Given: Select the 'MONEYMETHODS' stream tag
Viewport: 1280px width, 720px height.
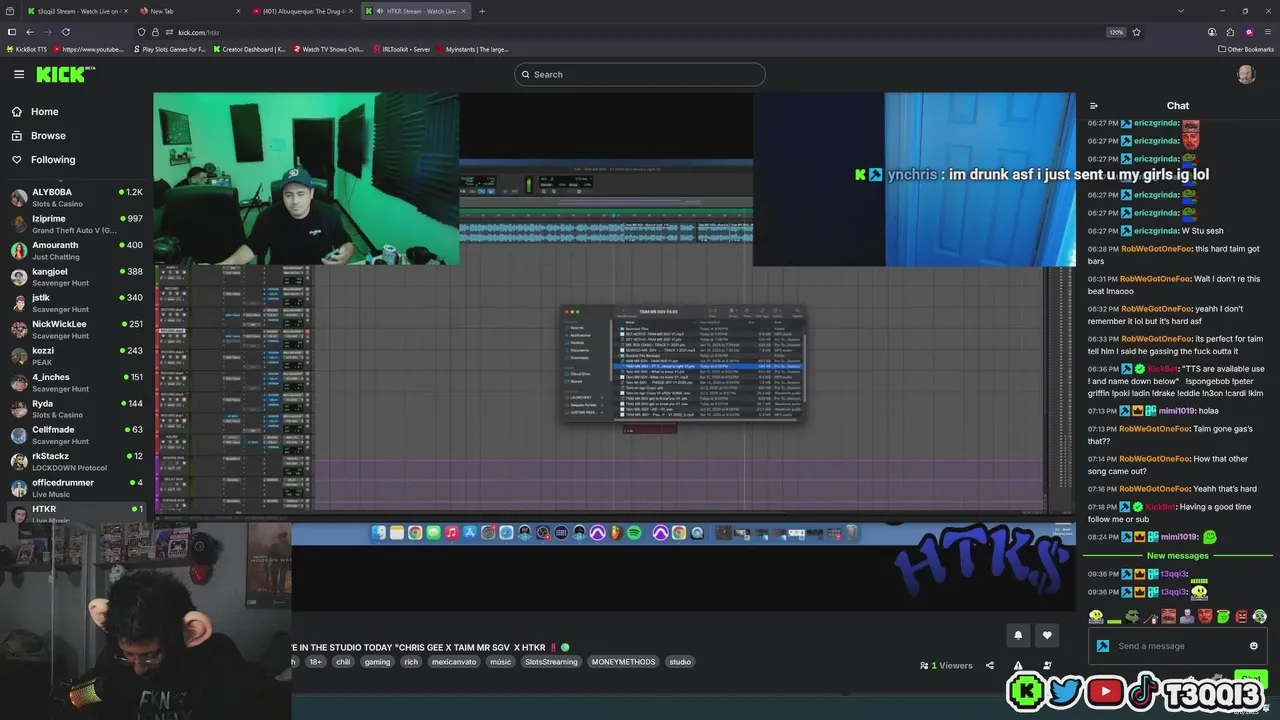Looking at the screenshot, I should point(623,661).
